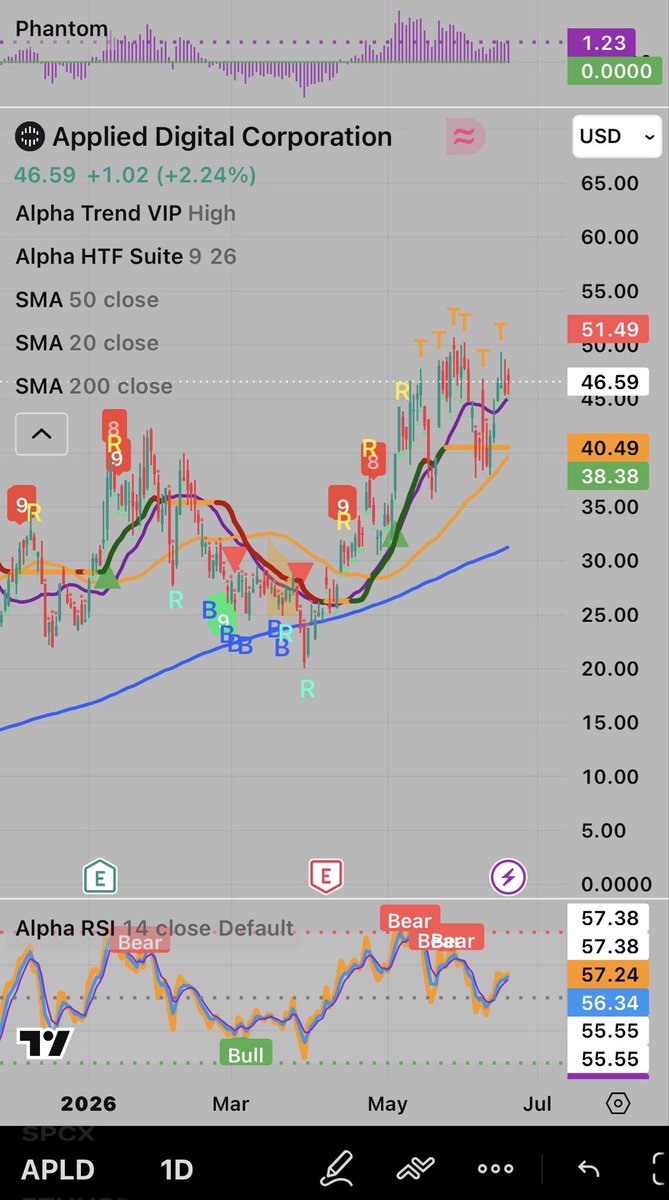Select Alpha RSI 14 close Default legend
This screenshot has height=1200, width=669.
[x=155, y=929]
